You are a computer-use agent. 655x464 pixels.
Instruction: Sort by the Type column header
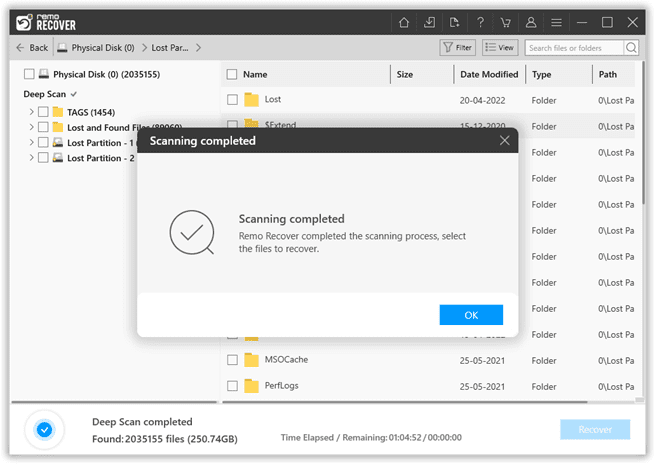tap(541, 74)
